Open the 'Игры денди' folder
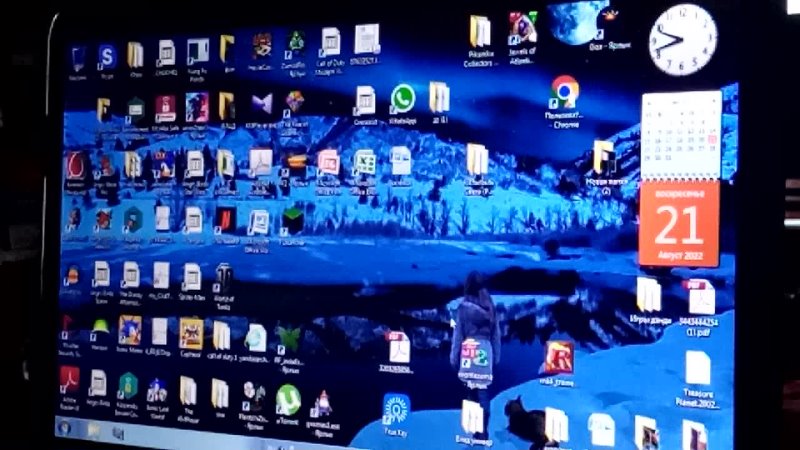This screenshot has width=800, height=450. [x=649, y=295]
